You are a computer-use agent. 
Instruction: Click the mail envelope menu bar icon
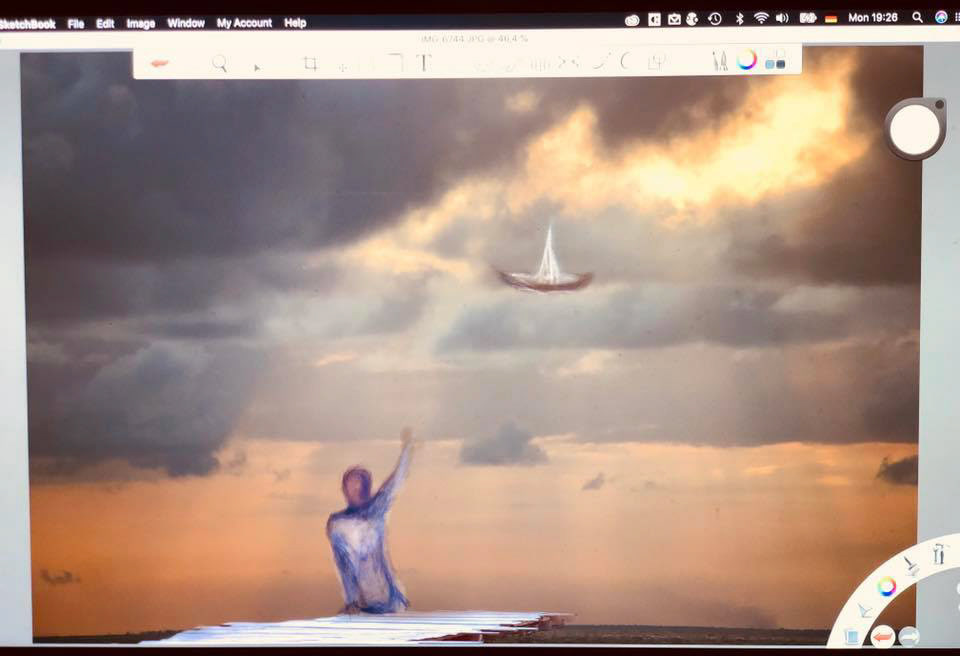point(674,20)
